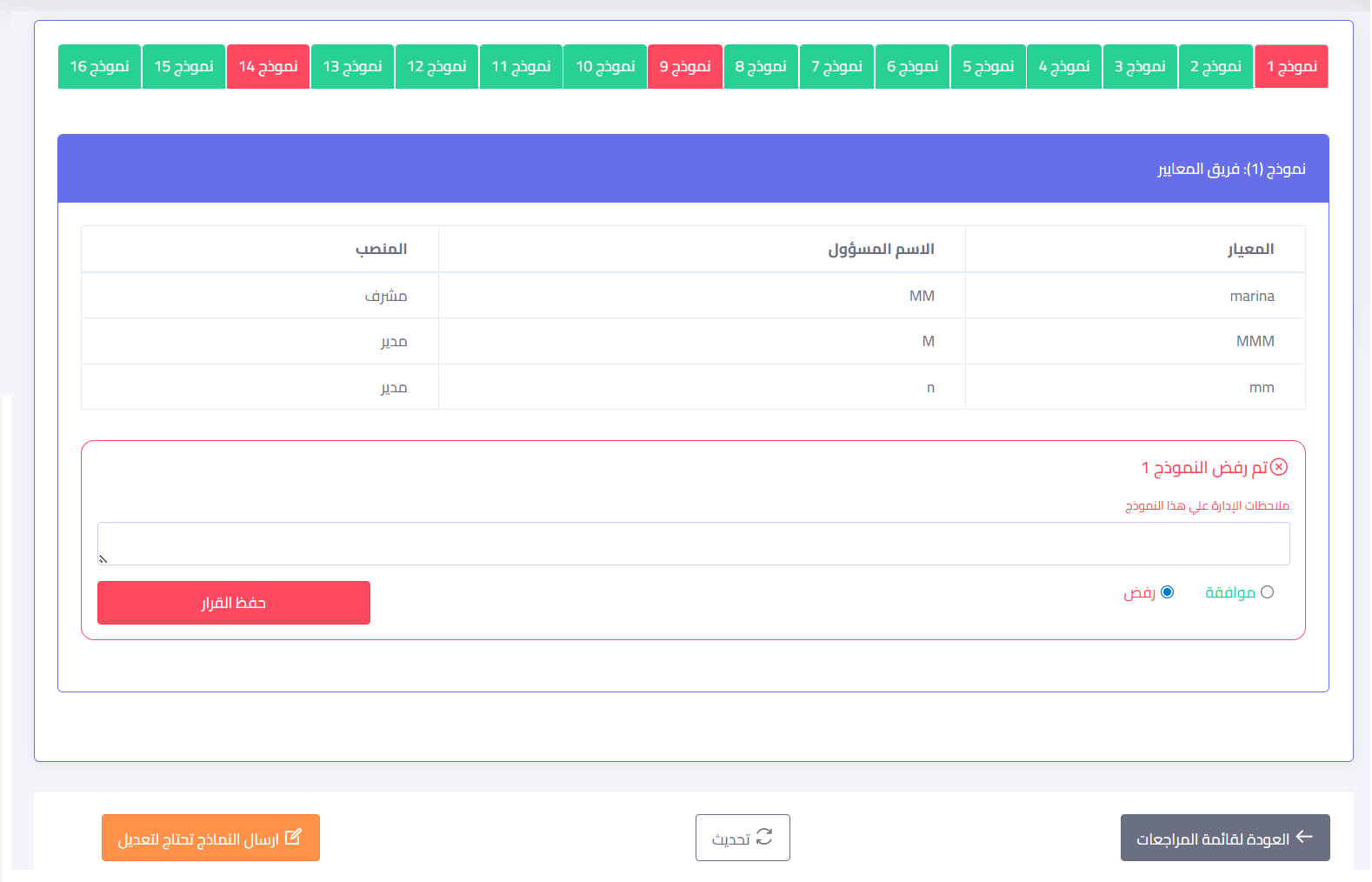The image size is (1372, 882).
Task: Switch to the نموذج 9 tab
Action: [685, 66]
